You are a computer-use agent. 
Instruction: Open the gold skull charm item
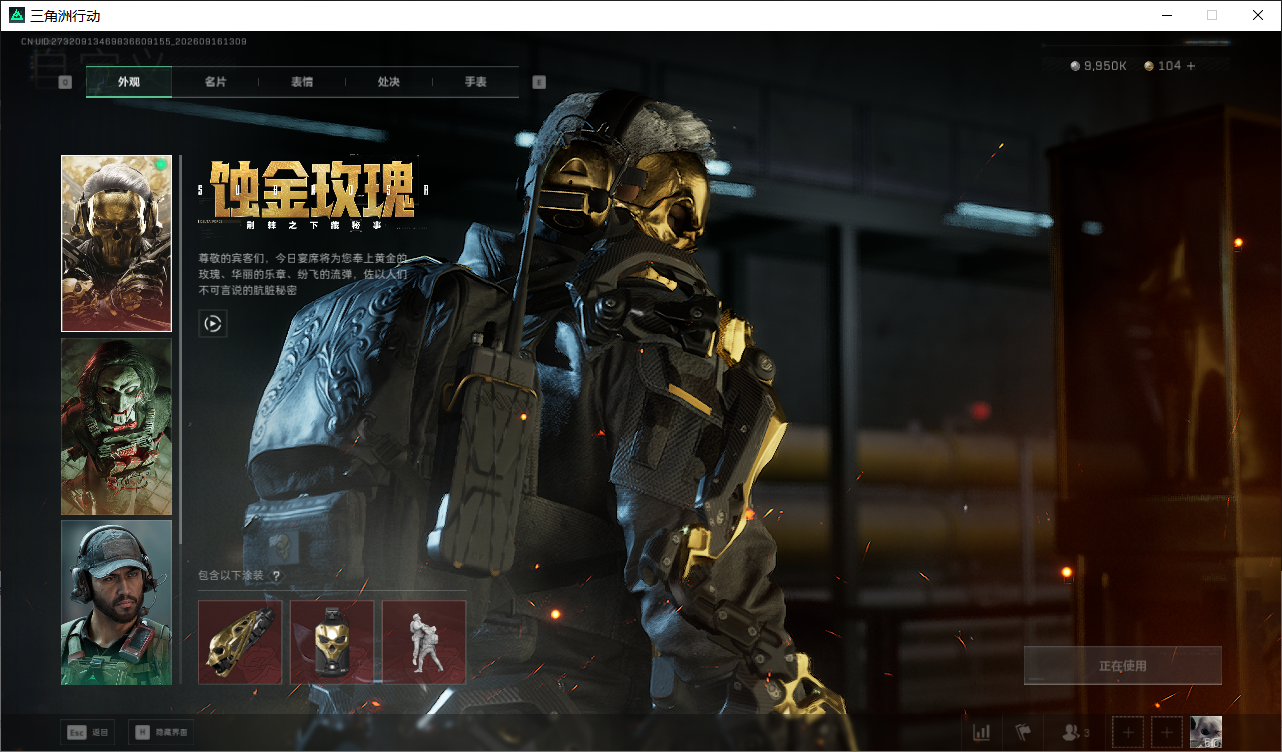[332, 642]
